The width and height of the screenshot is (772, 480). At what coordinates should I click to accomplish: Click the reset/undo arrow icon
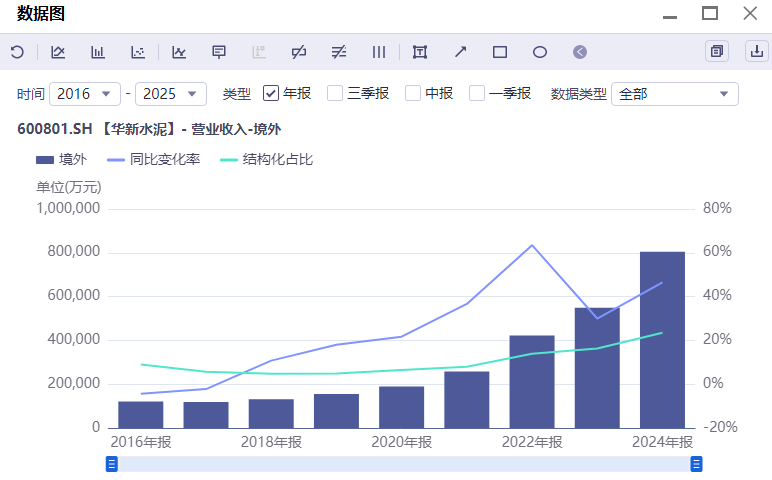(17, 52)
